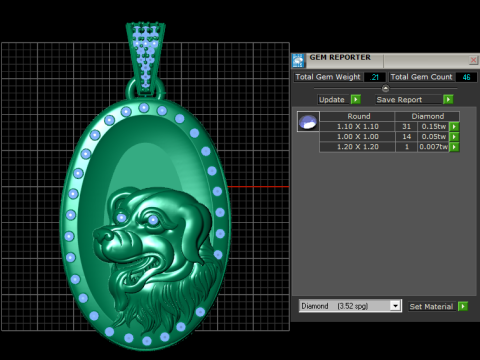Click green arrow on 1.20 X 1.20 row

[x=454, y=147]
